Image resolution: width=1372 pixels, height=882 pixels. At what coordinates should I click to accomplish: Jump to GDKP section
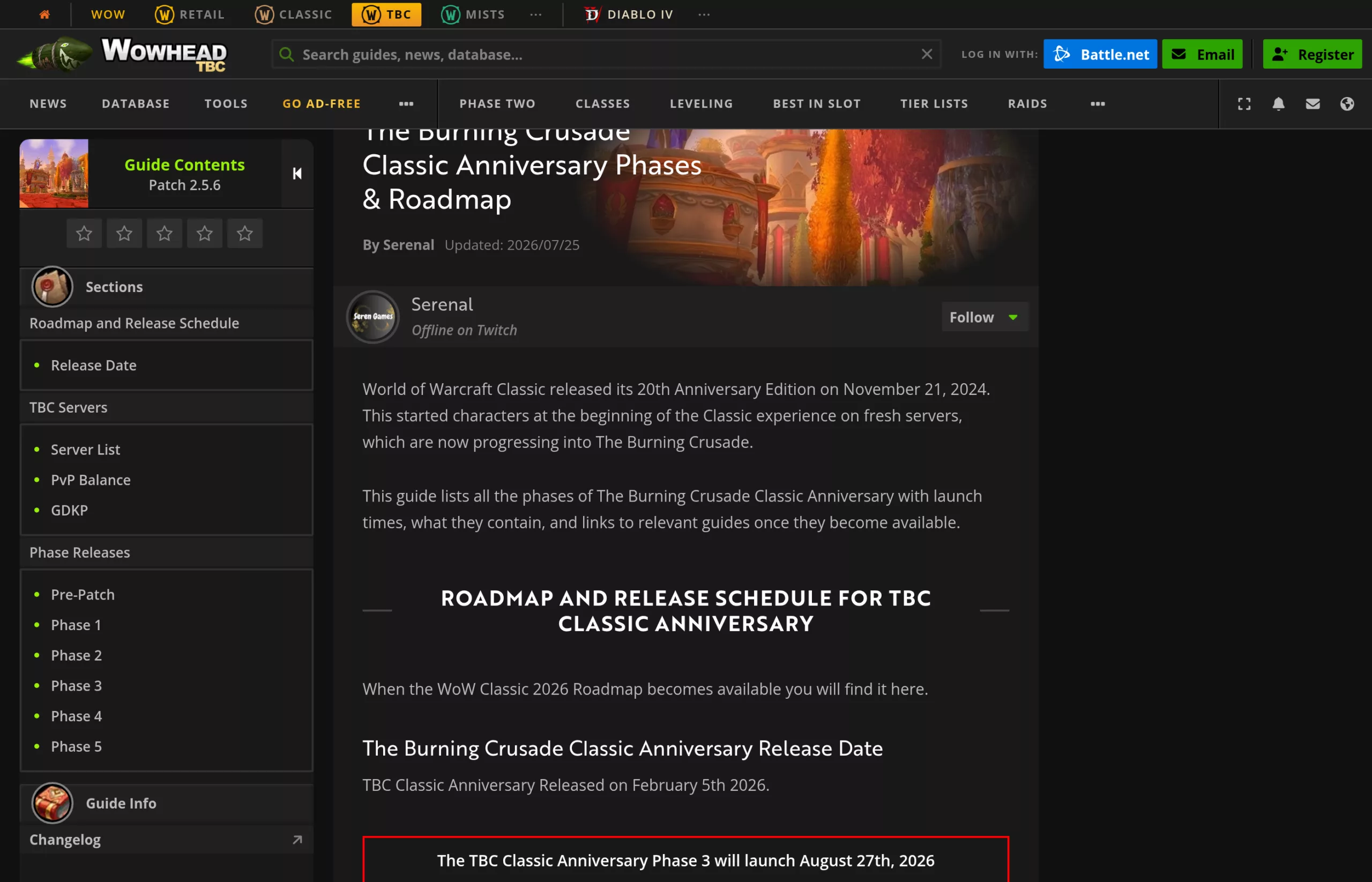pos(69,510)
